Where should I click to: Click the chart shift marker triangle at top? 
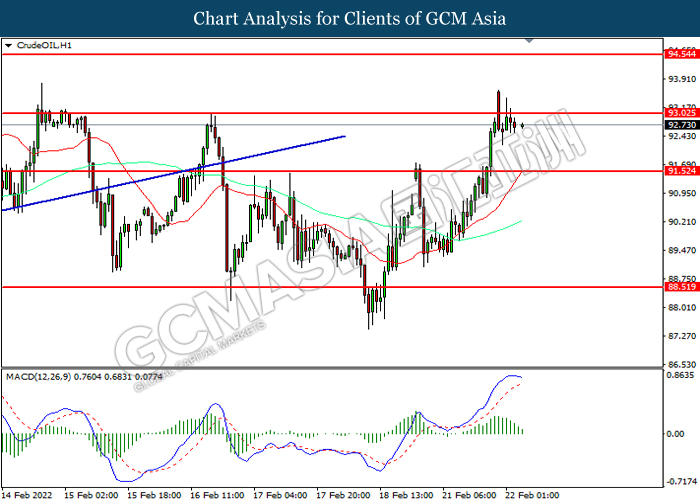529,41
